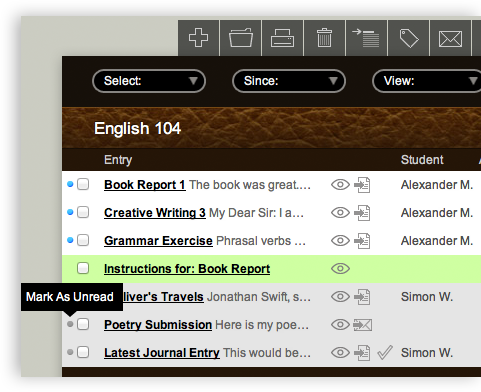Screen dimensions: 481x392
Task: Click the document import icon for Grammar Exercise
Action: 362,241
